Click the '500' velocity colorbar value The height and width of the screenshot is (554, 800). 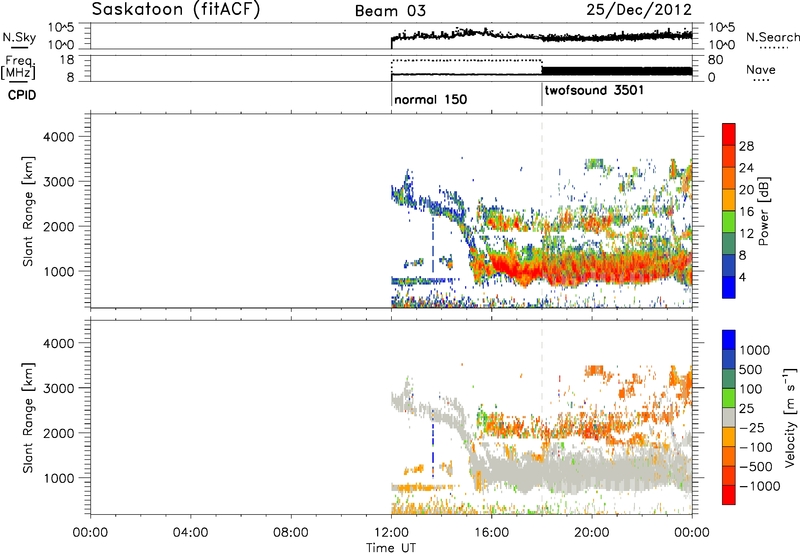click(751, 369)
